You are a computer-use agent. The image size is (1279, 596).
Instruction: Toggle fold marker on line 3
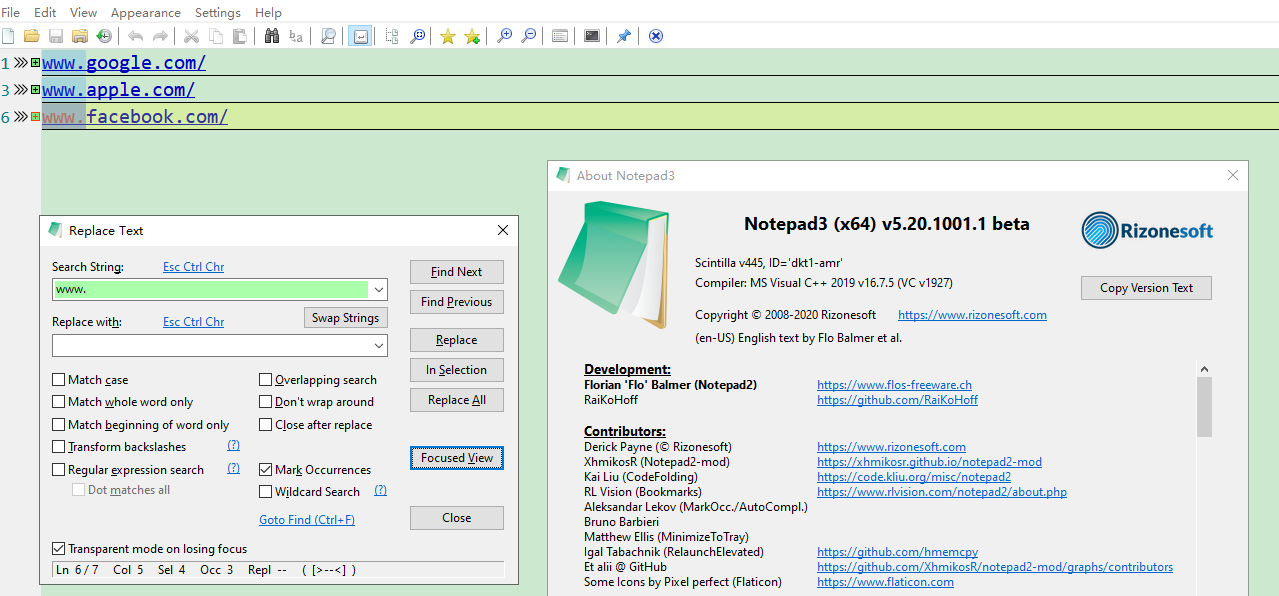[x=35, y=90]
